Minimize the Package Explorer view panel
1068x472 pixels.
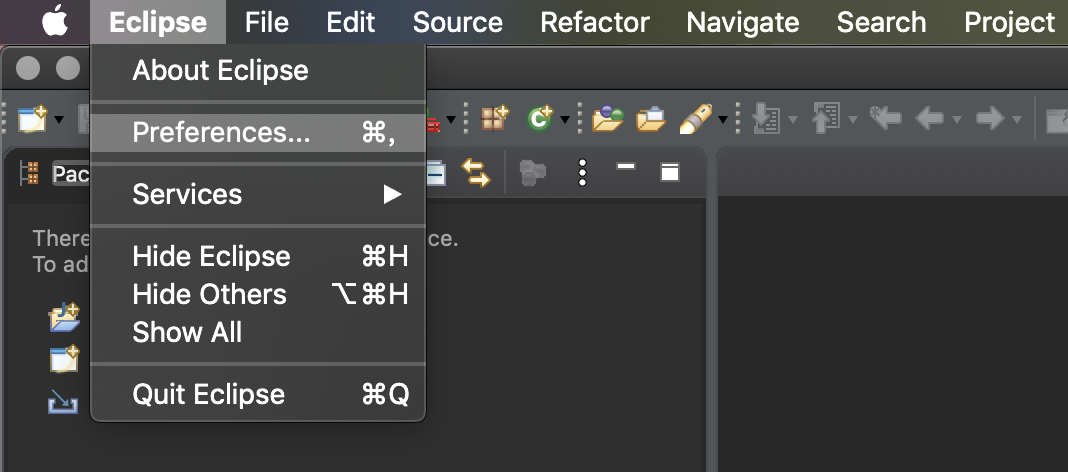coord(626,170)
